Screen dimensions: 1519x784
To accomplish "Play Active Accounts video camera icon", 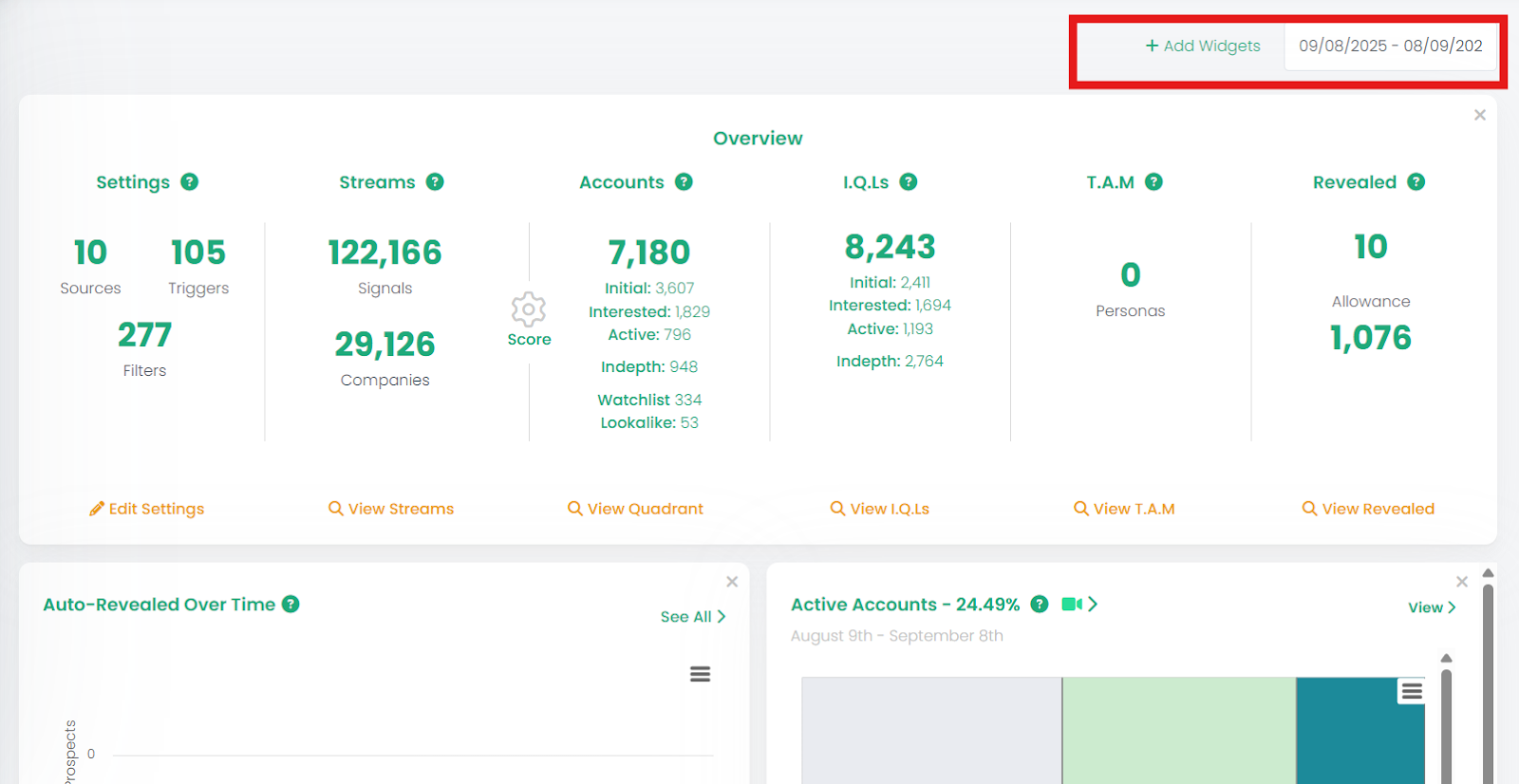I will click(x=1072, y=605).
